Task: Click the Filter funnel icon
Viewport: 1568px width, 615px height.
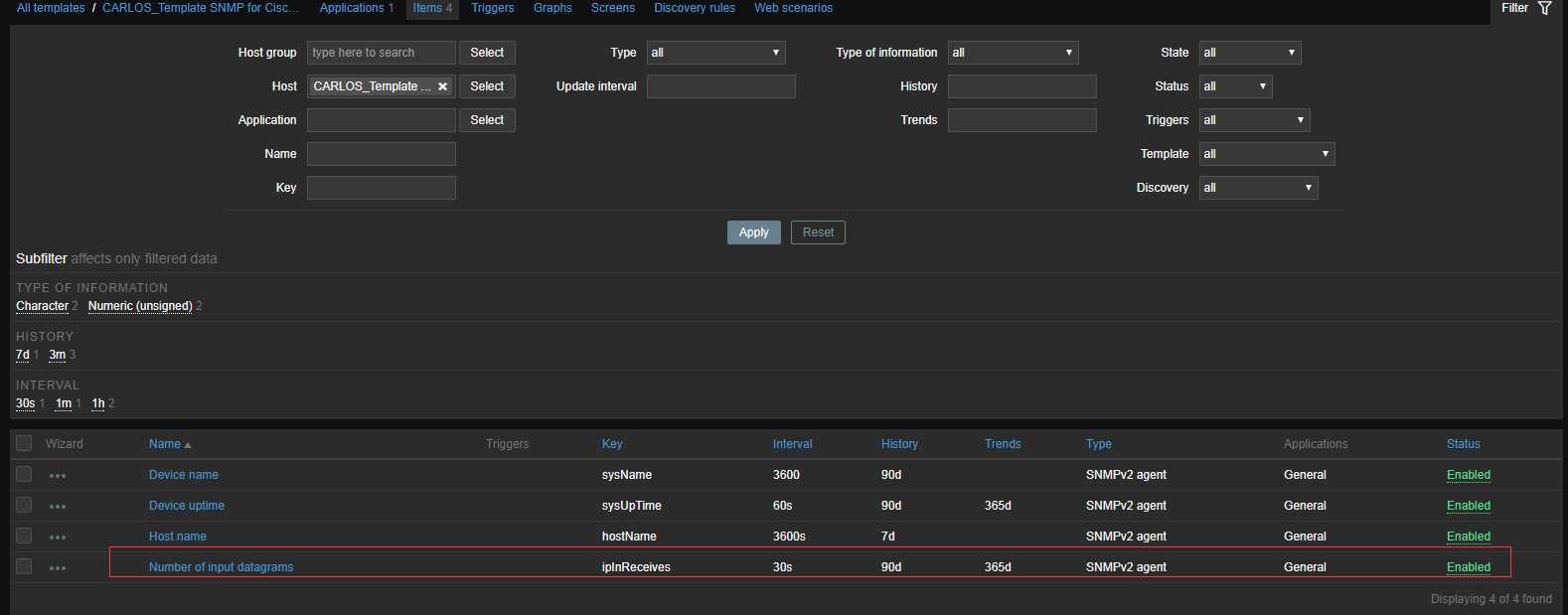Action: 1544,8
